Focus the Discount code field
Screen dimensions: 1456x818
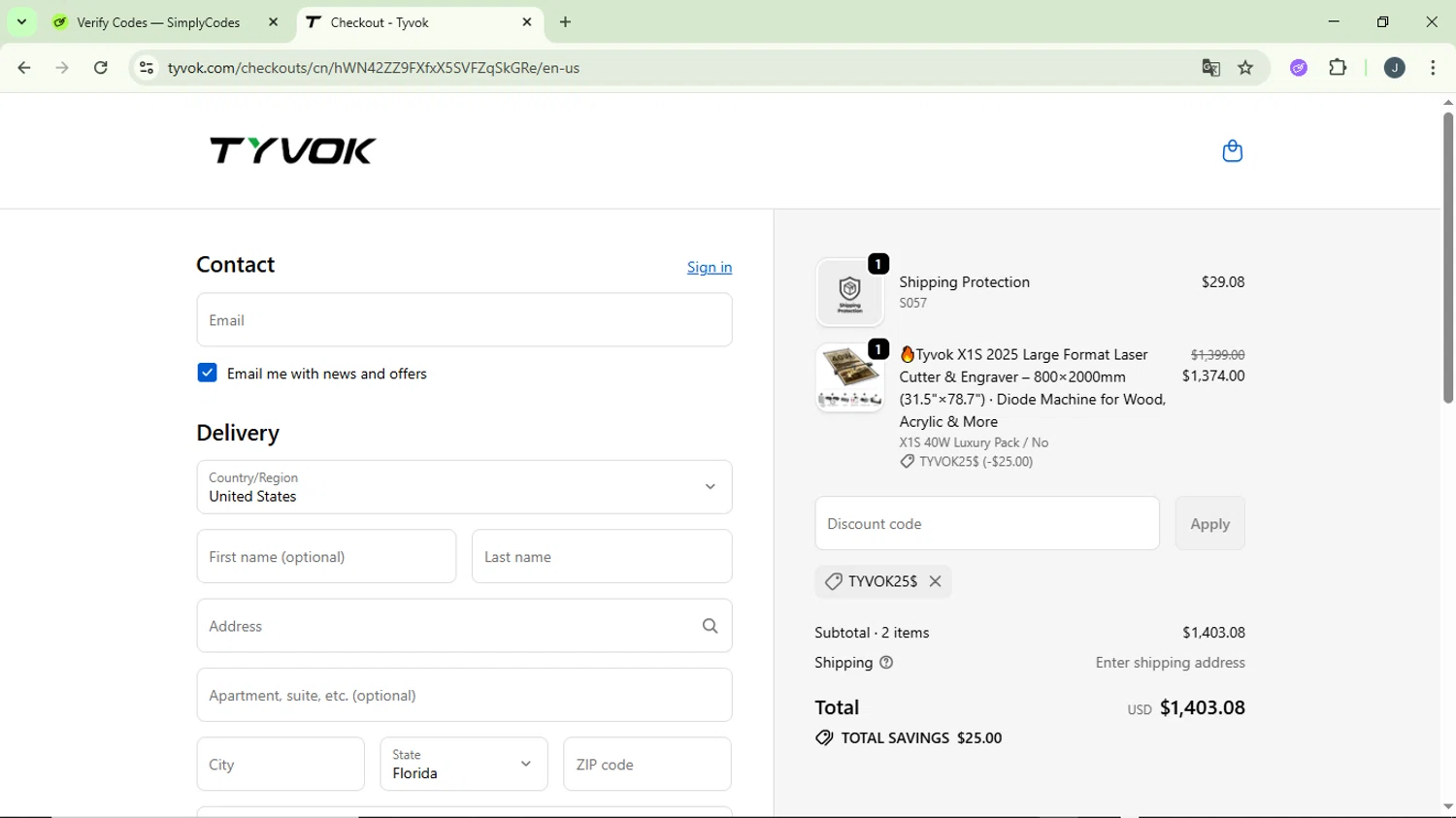coord(987,524)
